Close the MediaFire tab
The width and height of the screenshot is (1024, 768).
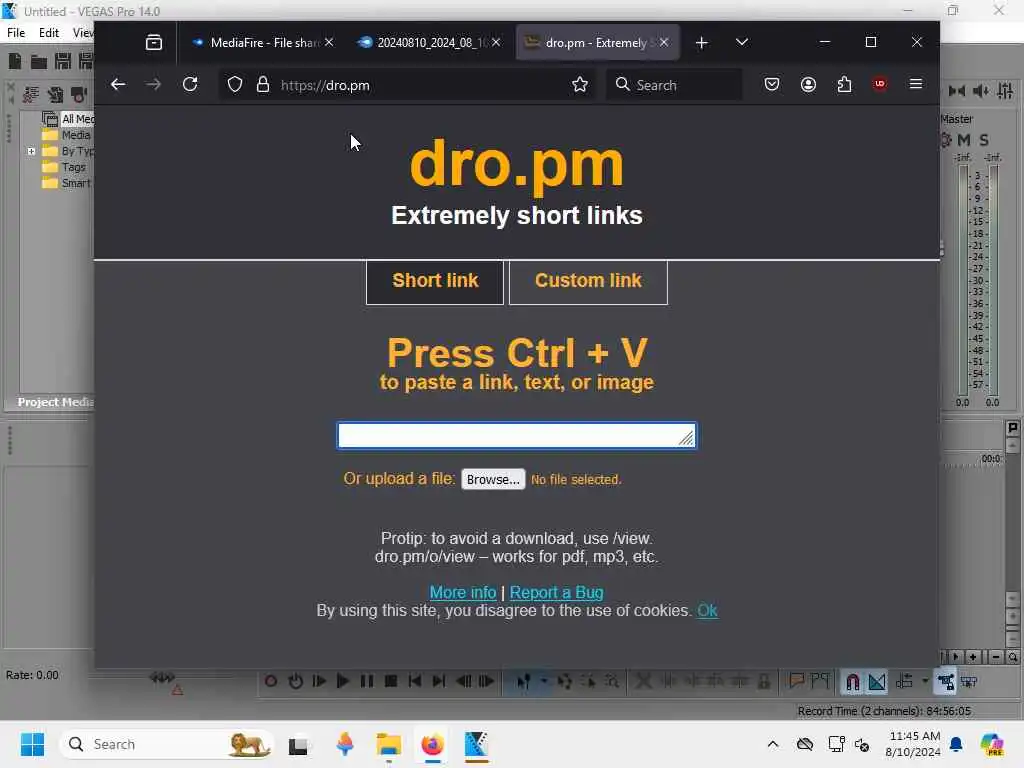click(x=329, y=42)
